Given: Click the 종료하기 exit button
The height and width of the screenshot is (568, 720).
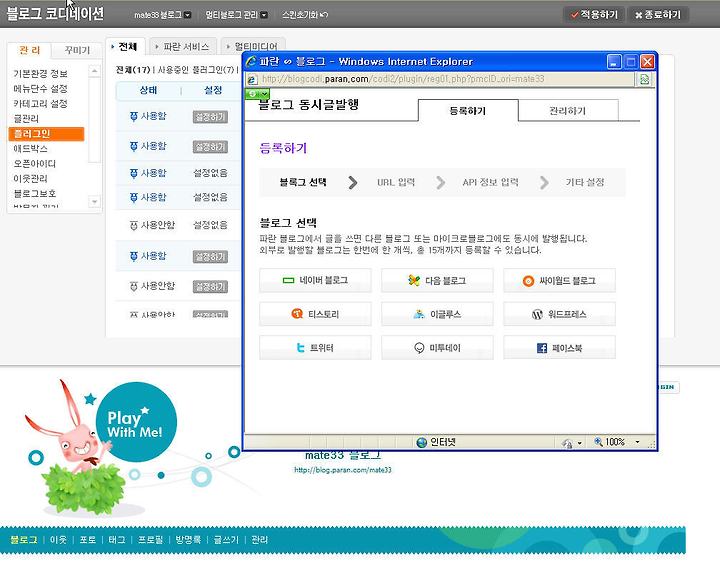Looking at the screenshot, I should 658,15.
